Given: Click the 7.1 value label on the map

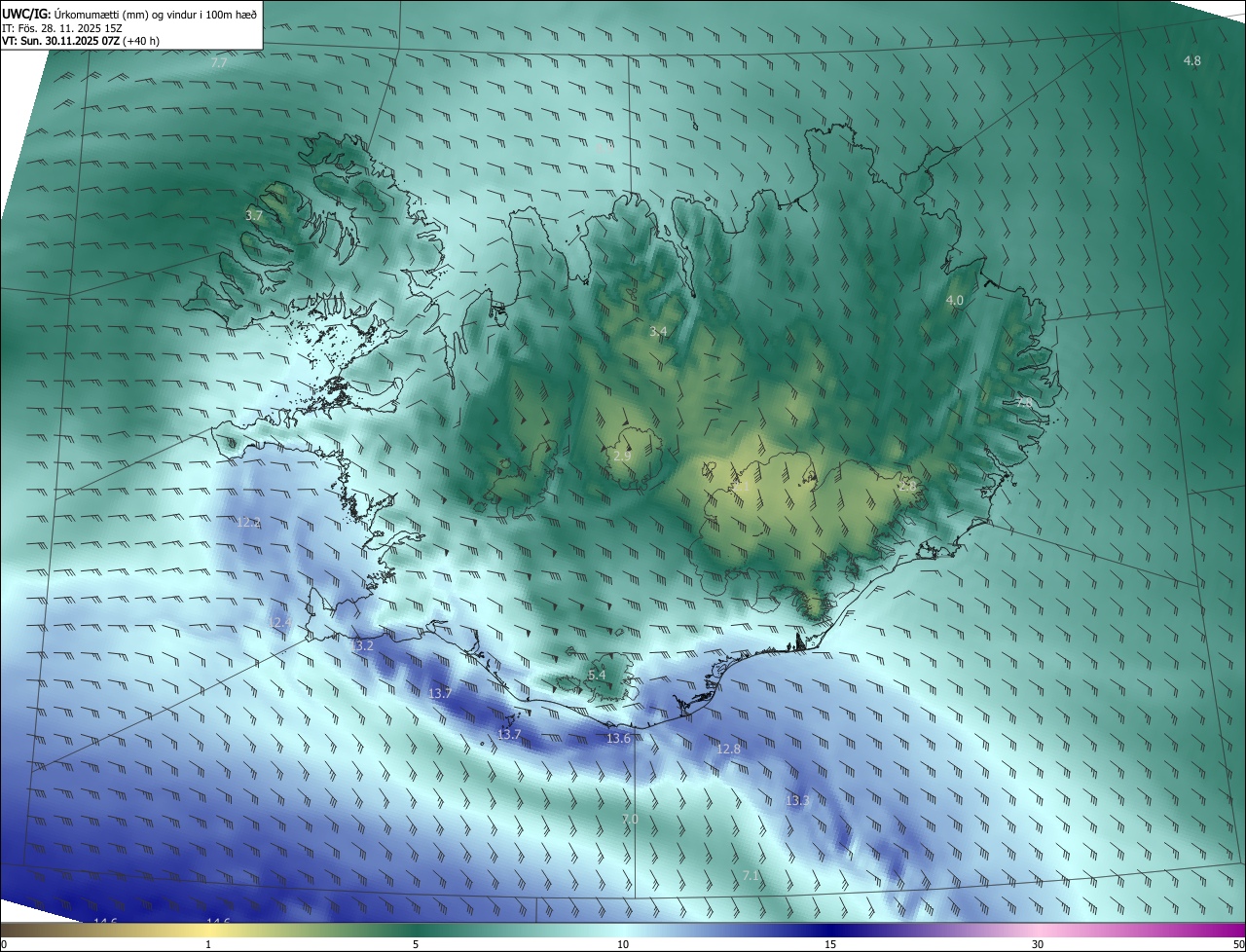Looking at the screenshot, I should coord(751,875).
